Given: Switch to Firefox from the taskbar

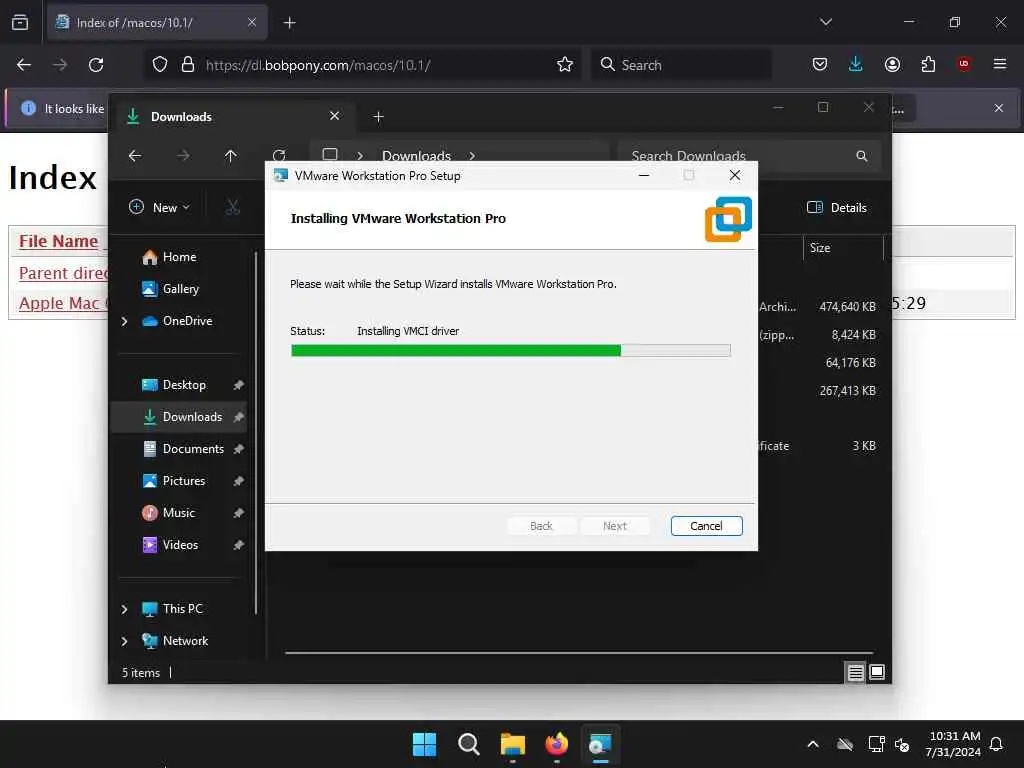Looking at the screenshot, I should coord(556,744).
